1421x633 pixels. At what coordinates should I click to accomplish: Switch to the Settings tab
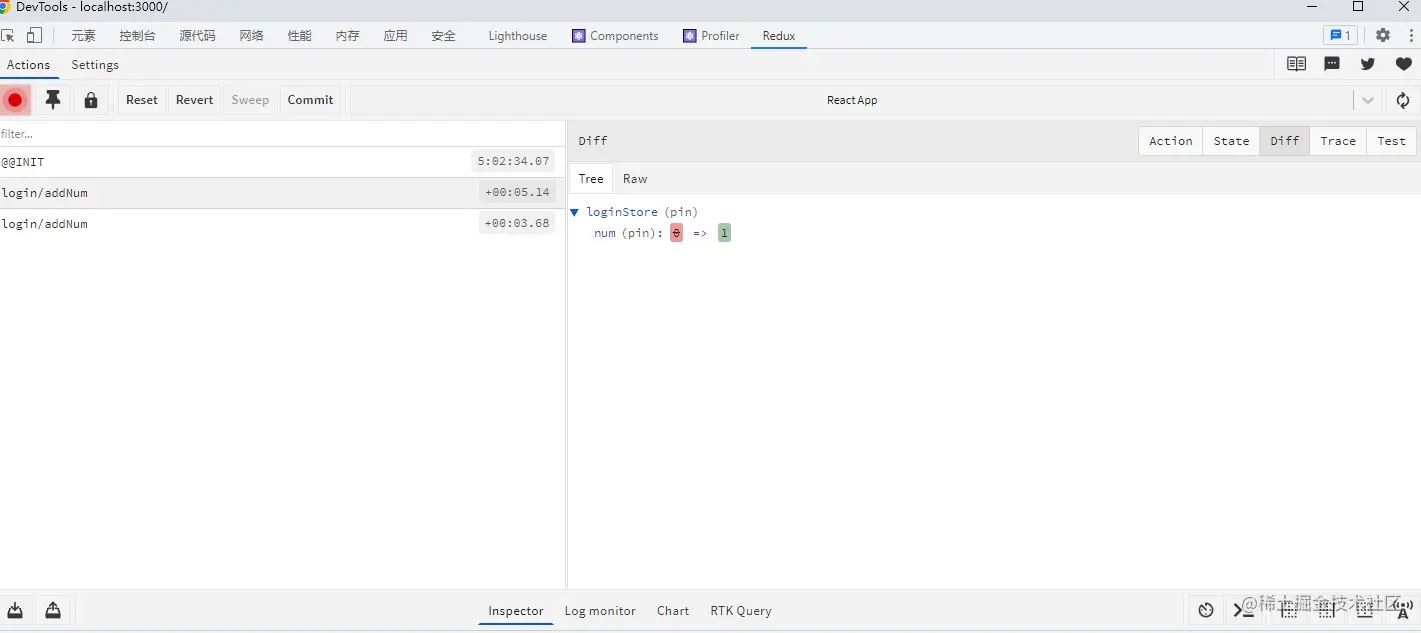[95, 65]
